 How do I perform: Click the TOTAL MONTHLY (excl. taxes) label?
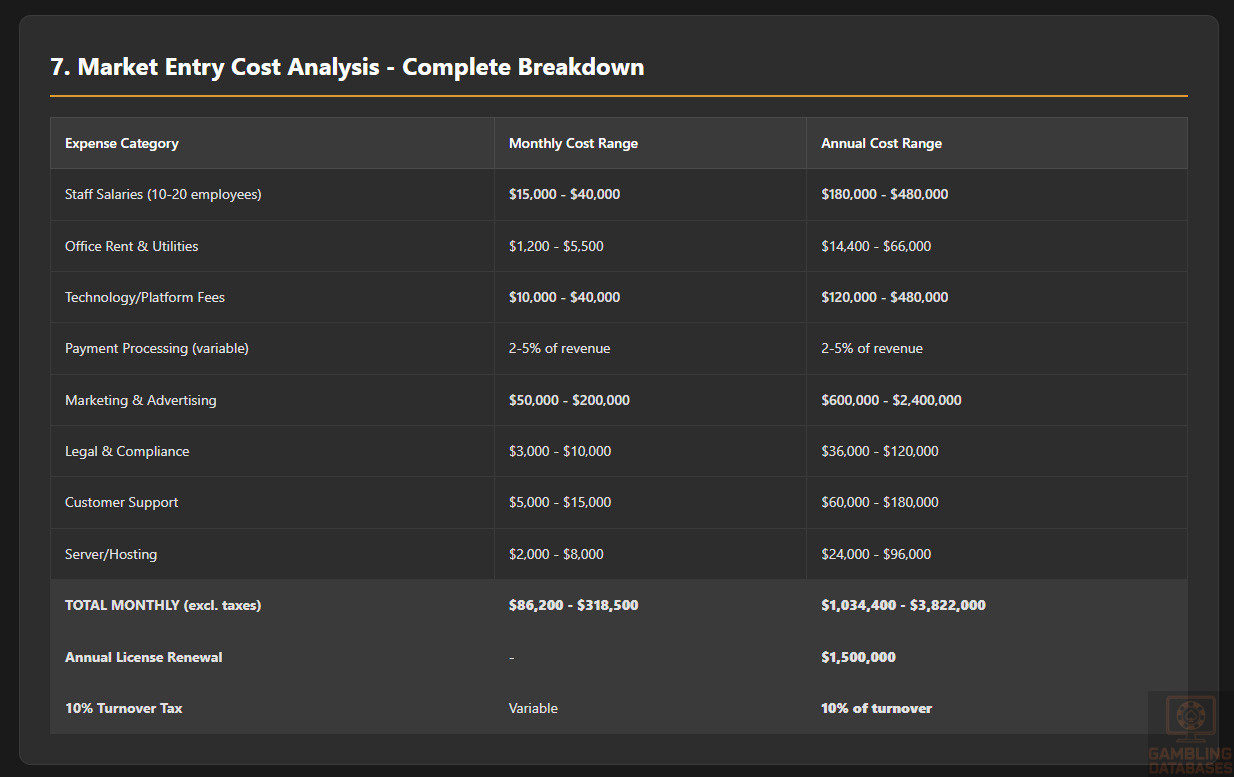(x=163, y=605)
